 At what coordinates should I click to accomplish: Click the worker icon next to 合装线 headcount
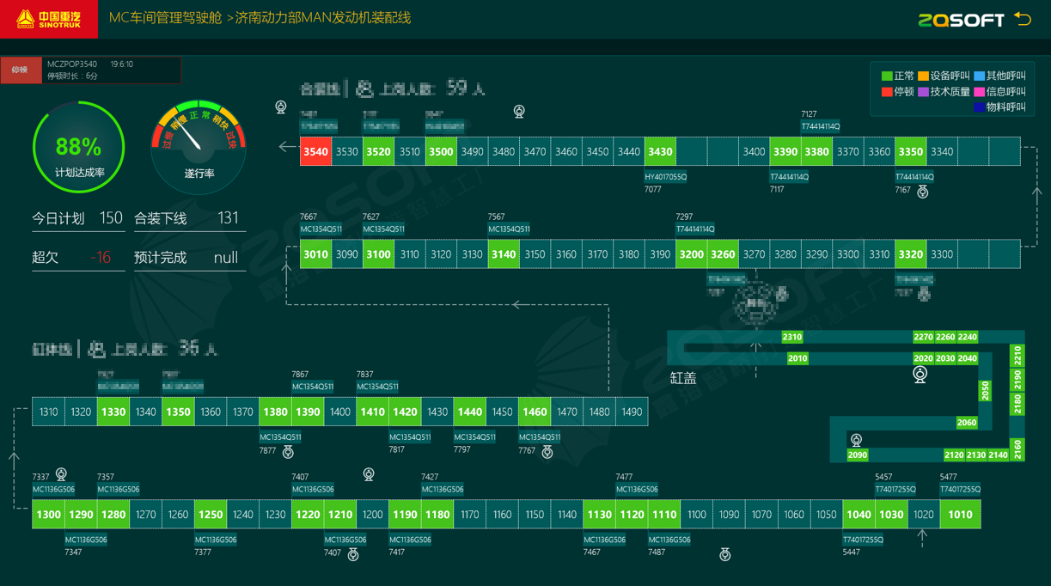click(x=365, y=89)
